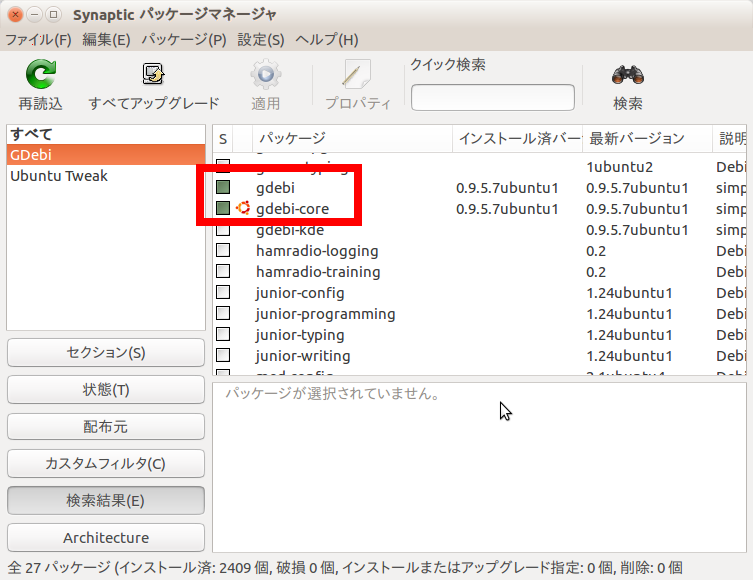The height and width of the screenshot is (580, 753).
Task: Mark checkbox for junior-programming
Action: point(223,313)
